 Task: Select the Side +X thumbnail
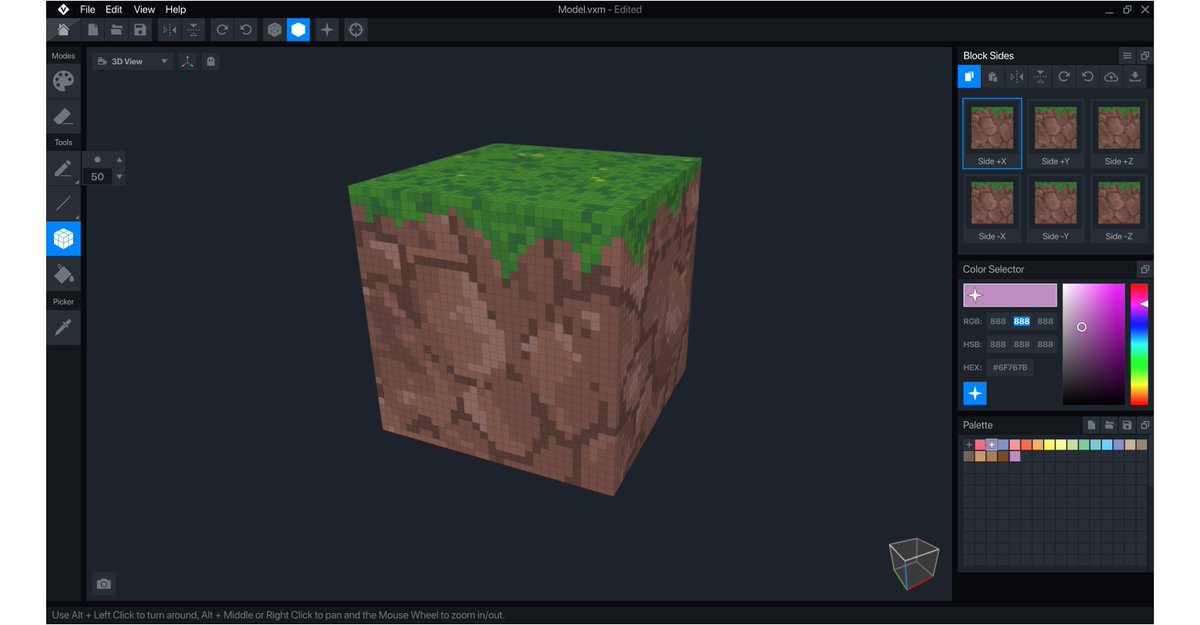tap(992, 134)
